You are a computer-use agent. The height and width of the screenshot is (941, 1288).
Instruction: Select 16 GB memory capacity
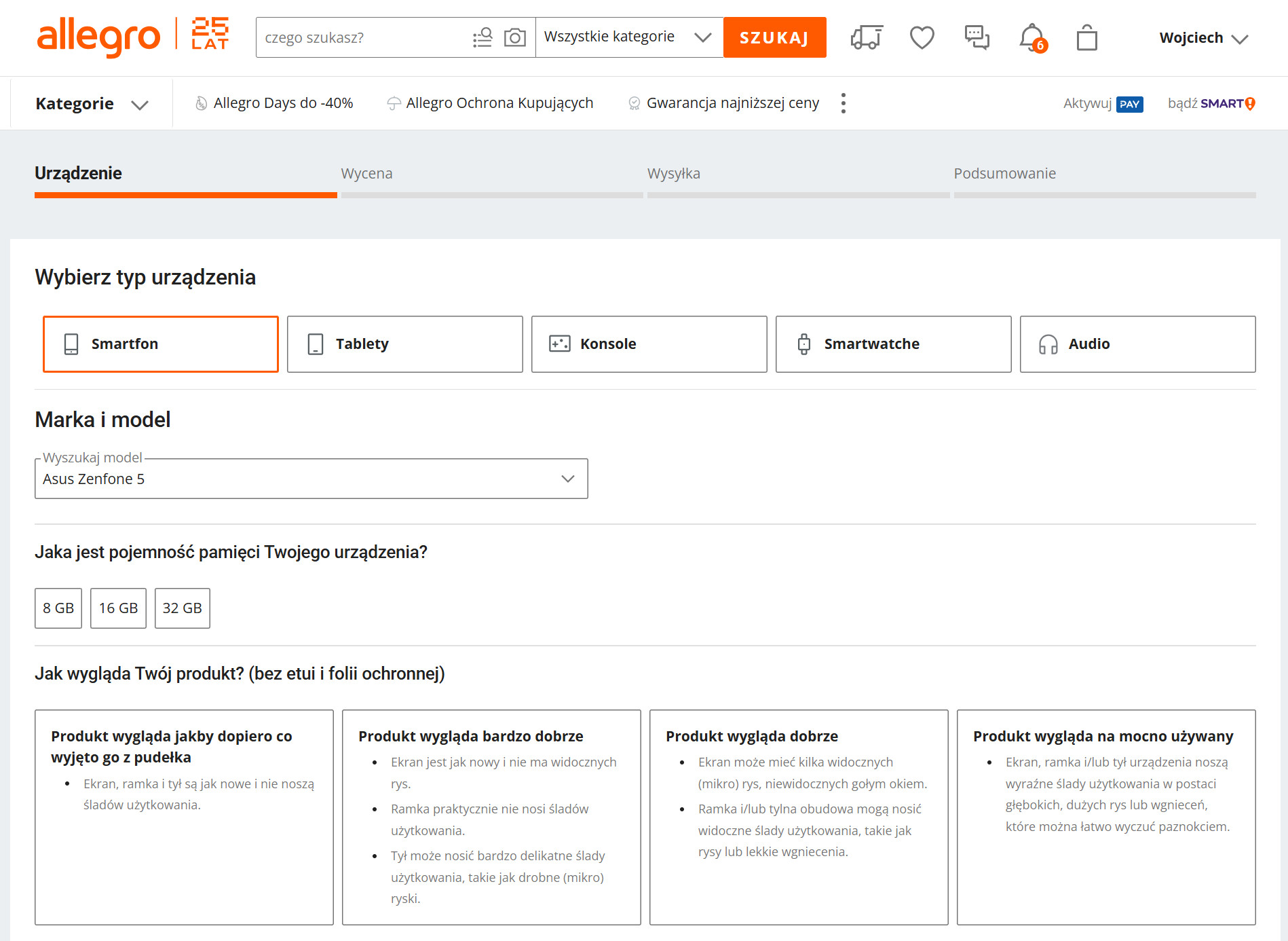click(118, 608)
